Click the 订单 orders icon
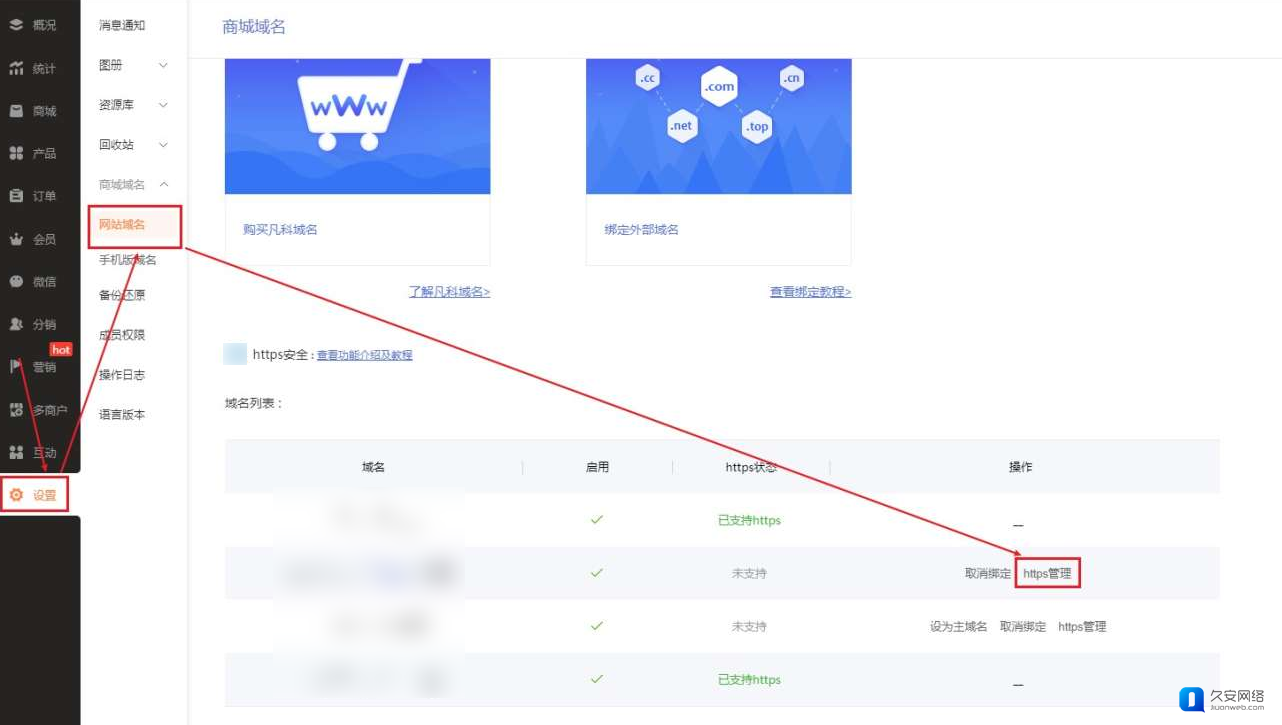1282x725 pixels. (x=16, y=196)
